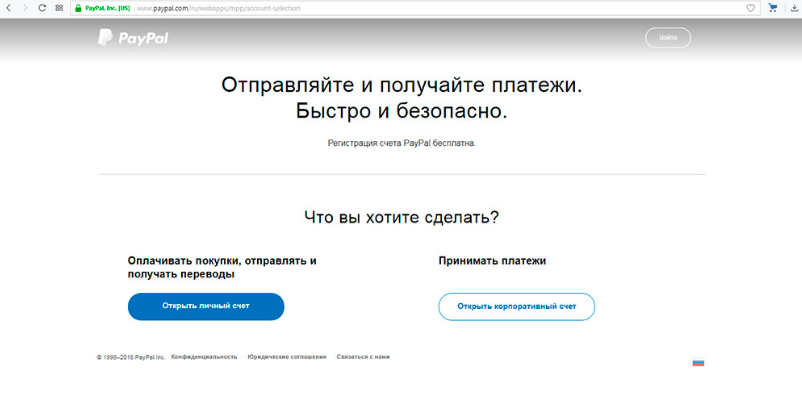The height and width of the screenshot is (401, 802).
Task: Click the green padlock security icon
Action: pos(78,8)
